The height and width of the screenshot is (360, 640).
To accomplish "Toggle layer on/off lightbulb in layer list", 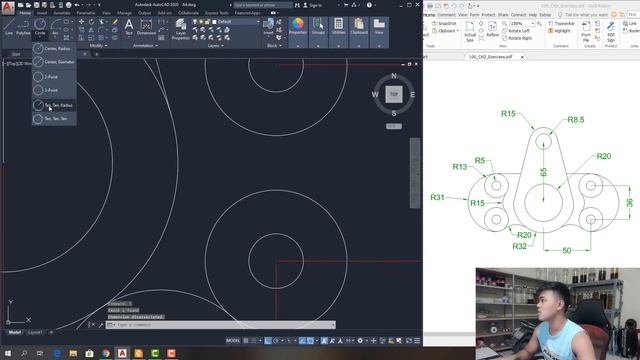I will tap(195, 22).
